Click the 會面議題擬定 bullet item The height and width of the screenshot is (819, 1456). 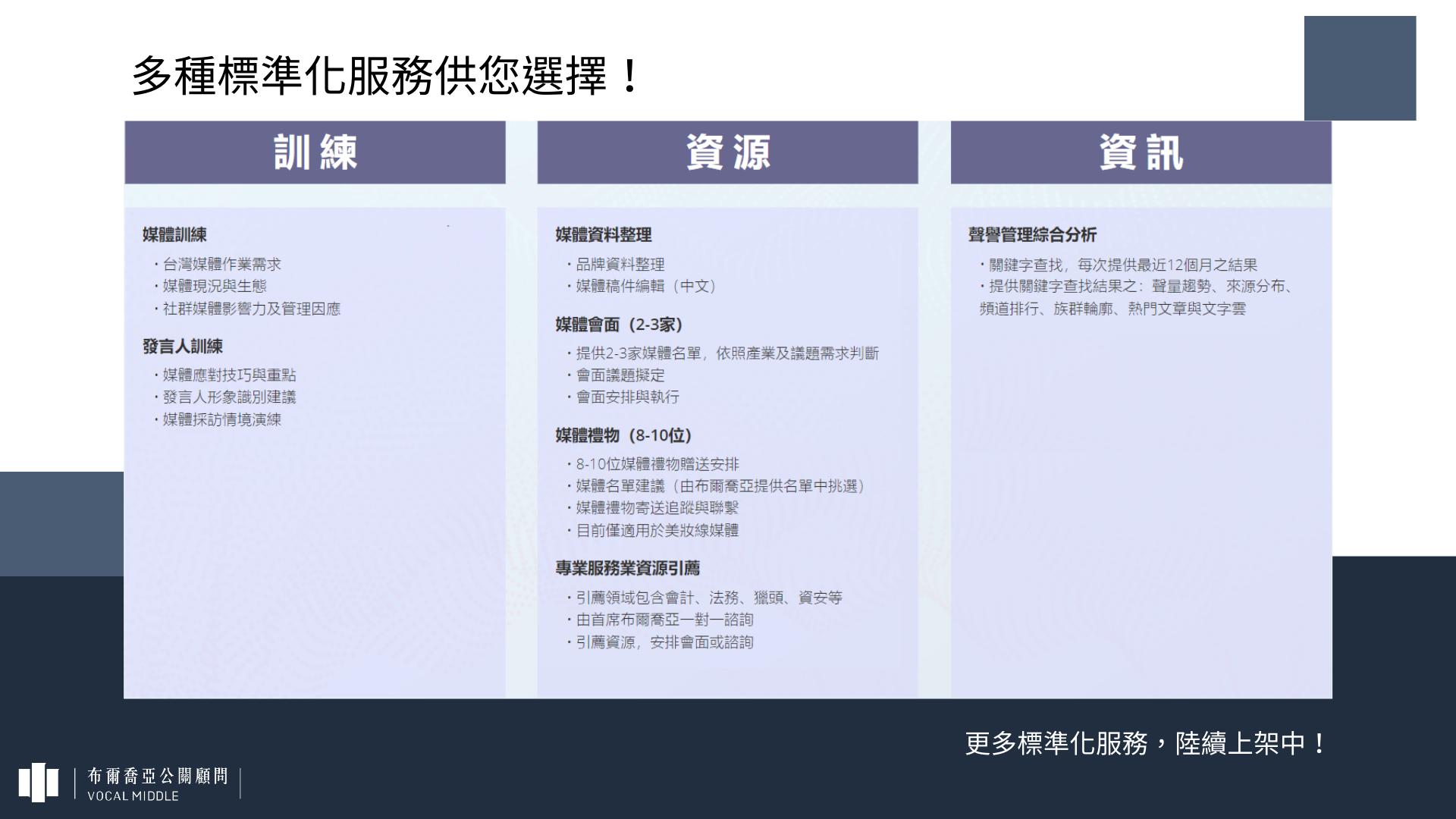pyautogui.click(x=620, y=375)
